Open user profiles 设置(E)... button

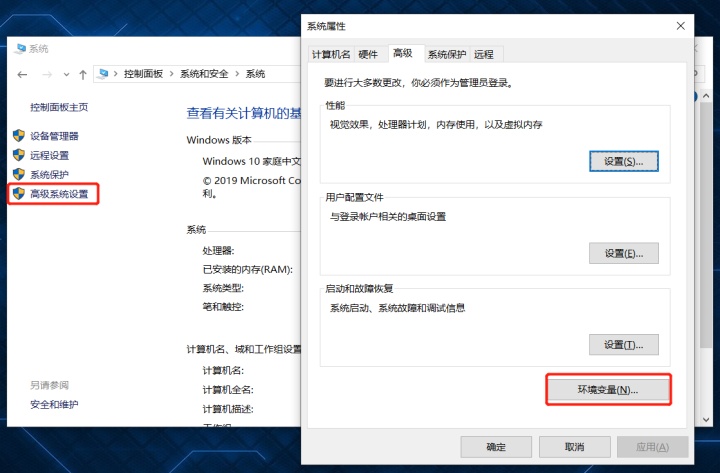click(624, 253)
